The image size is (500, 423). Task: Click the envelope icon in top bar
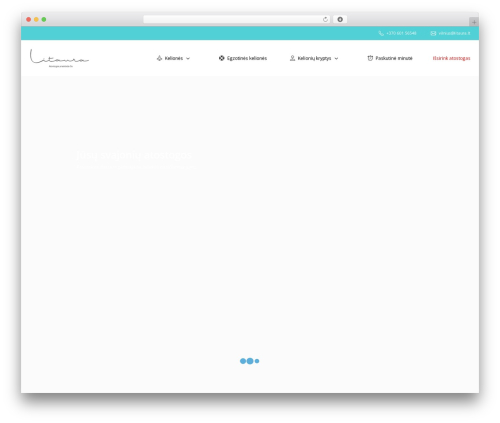pyautogui.click(x=433, y=33)
